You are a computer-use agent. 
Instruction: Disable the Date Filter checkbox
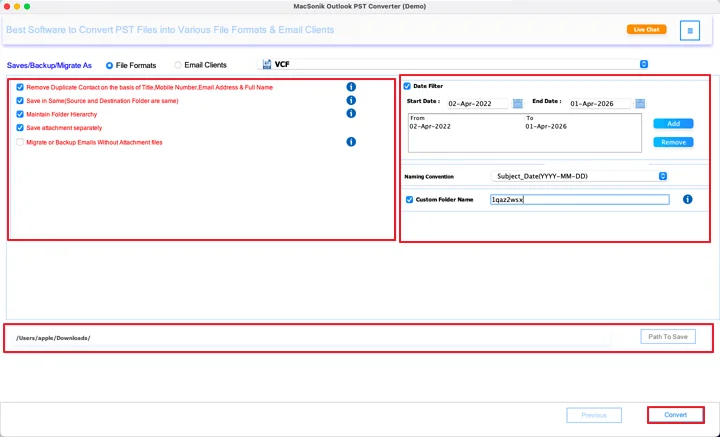[407, 86]
